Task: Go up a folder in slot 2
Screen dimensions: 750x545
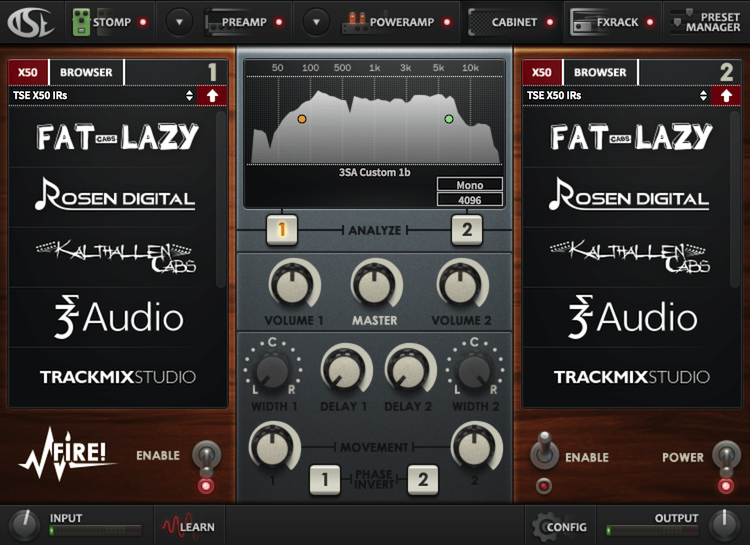Action: 726,96
